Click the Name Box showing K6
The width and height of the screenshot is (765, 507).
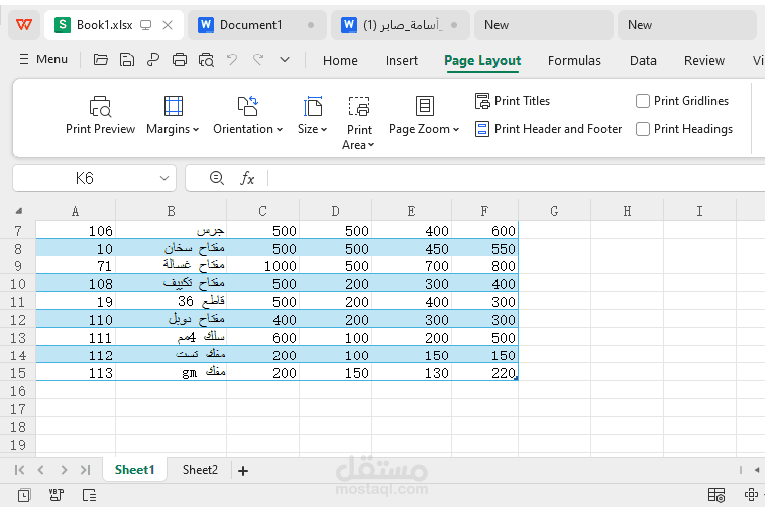(85, 178)
